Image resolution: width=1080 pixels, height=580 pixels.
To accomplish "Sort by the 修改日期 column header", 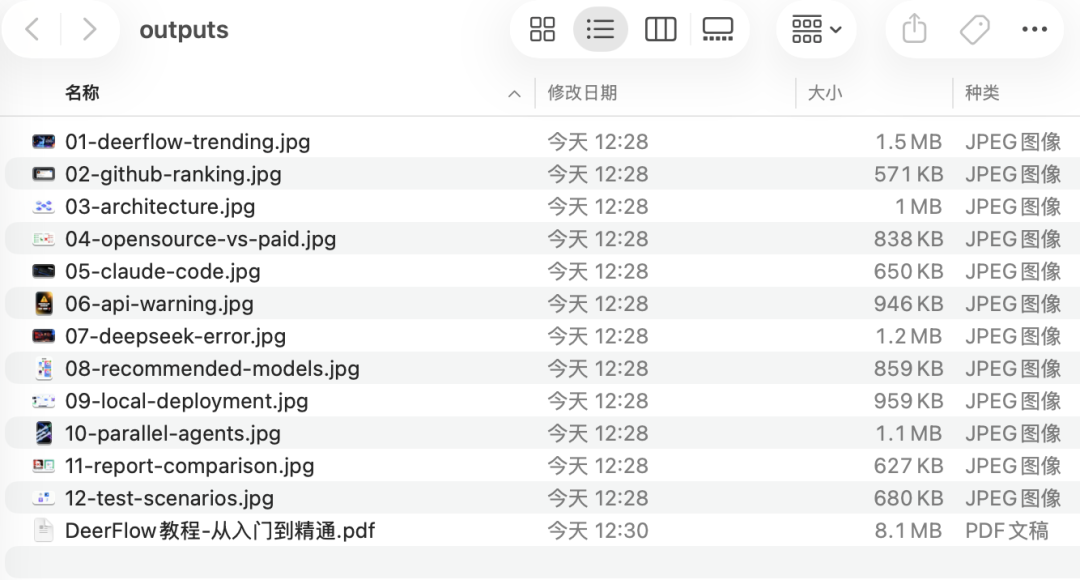I will click(x=582, y=93).
